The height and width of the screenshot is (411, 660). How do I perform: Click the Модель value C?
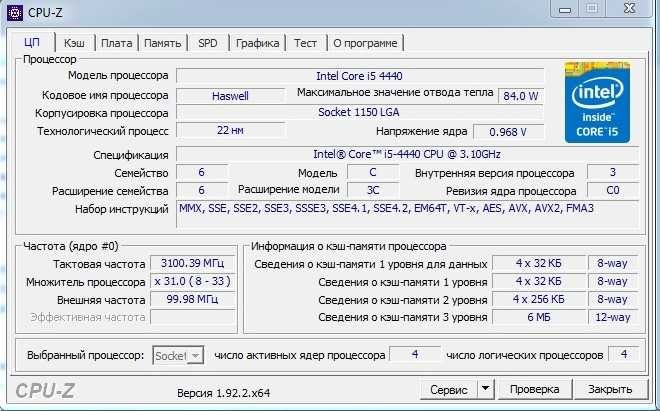(373, 172)
